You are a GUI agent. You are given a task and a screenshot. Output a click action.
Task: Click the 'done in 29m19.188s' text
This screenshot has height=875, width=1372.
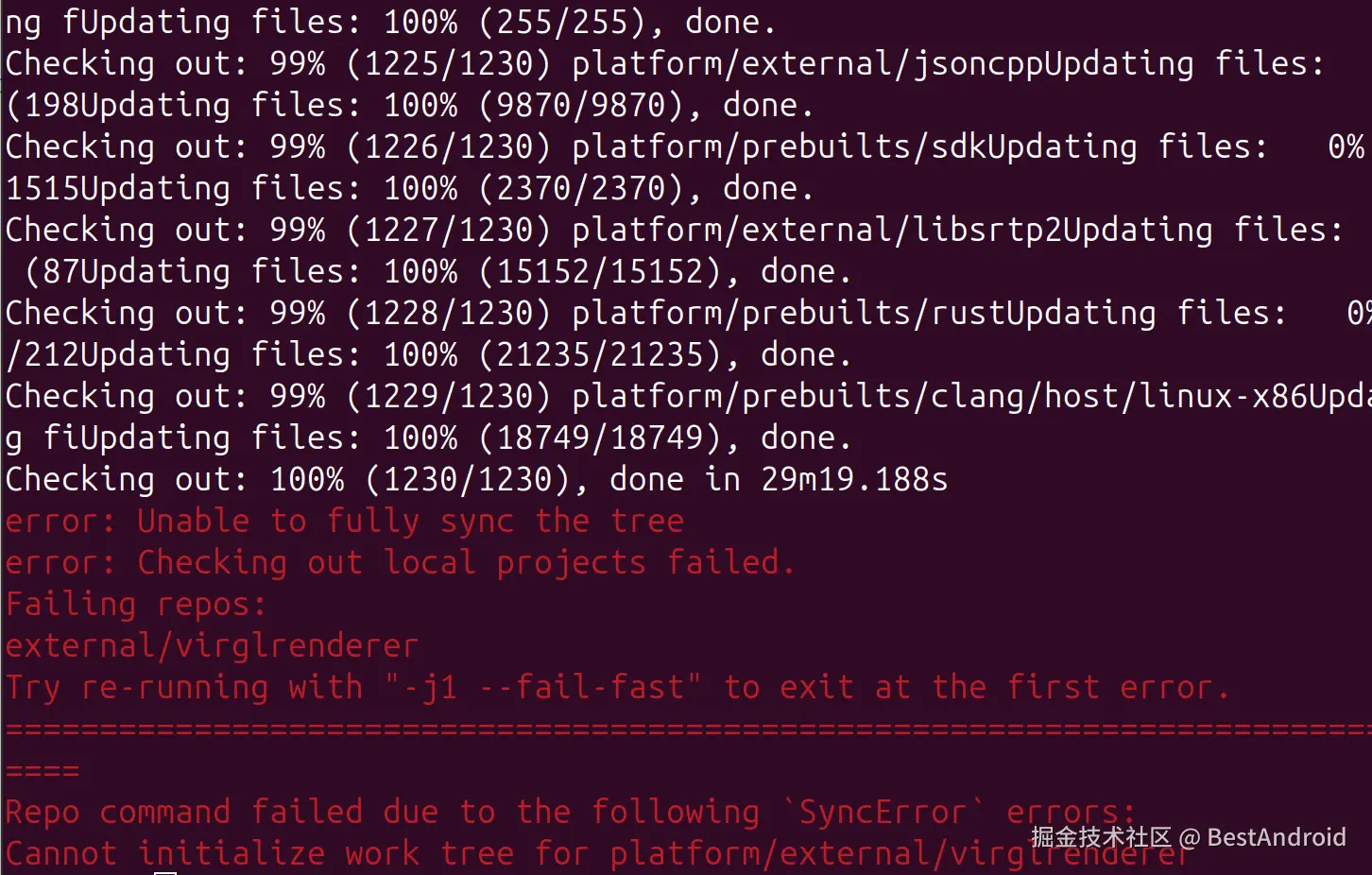click(x=779, y=479)
